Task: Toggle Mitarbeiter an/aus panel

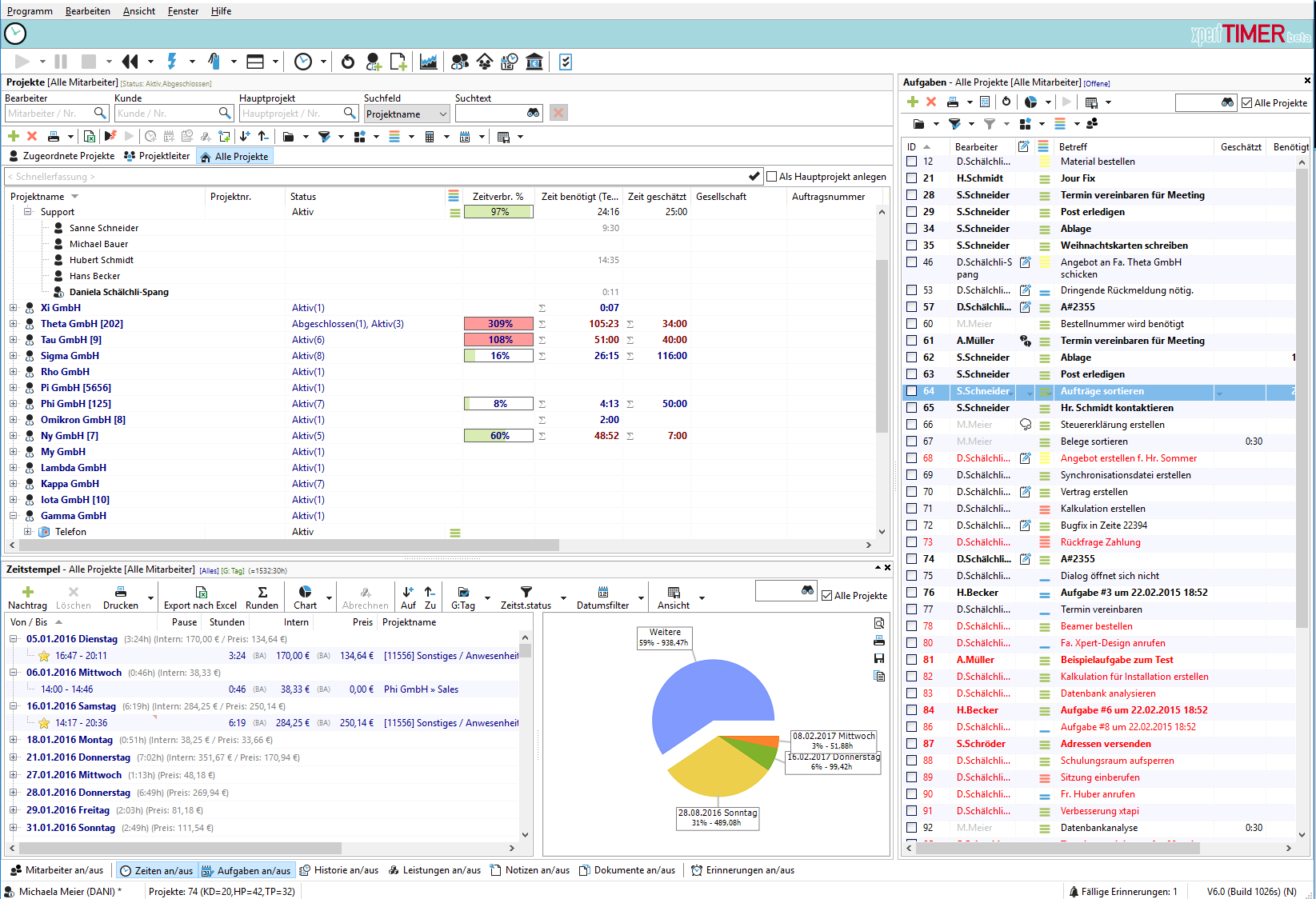Action: pos(57,870)
